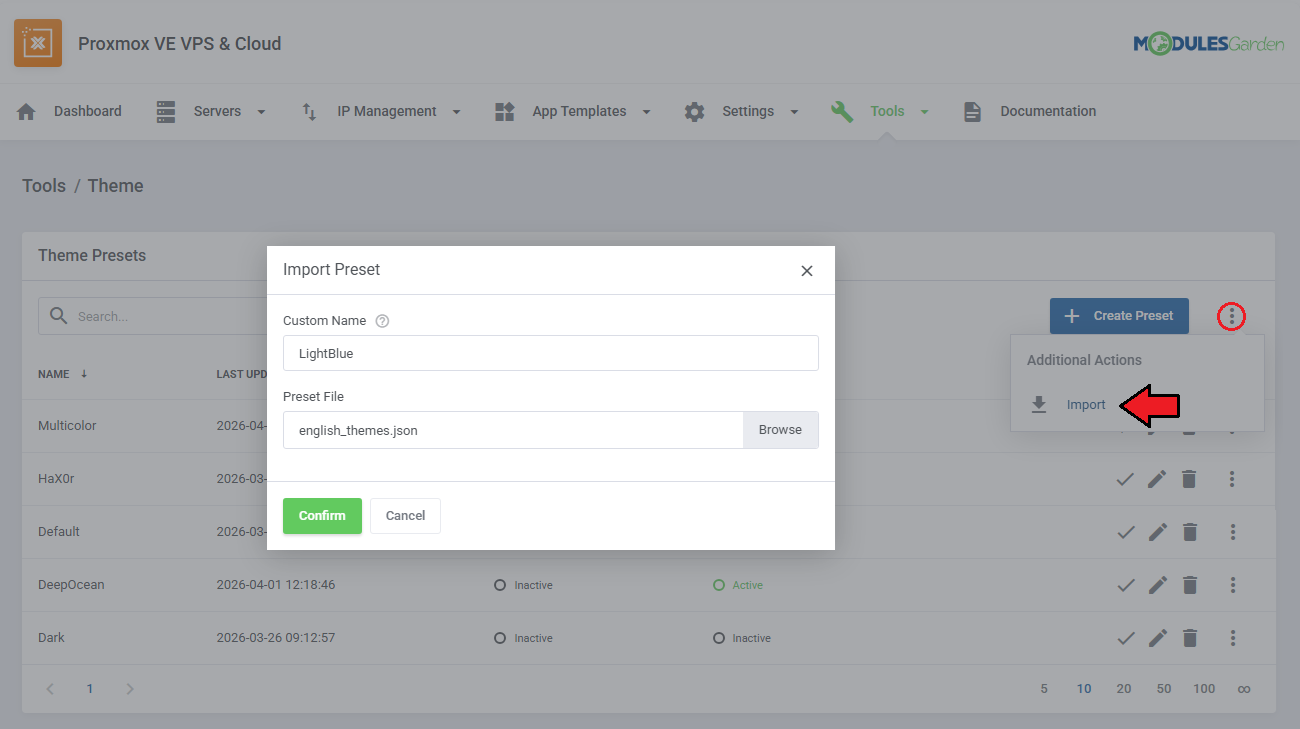The image size is (1300, 729).
Task: Select Import from Additional Actions menu
Action: pos(1085,405)
